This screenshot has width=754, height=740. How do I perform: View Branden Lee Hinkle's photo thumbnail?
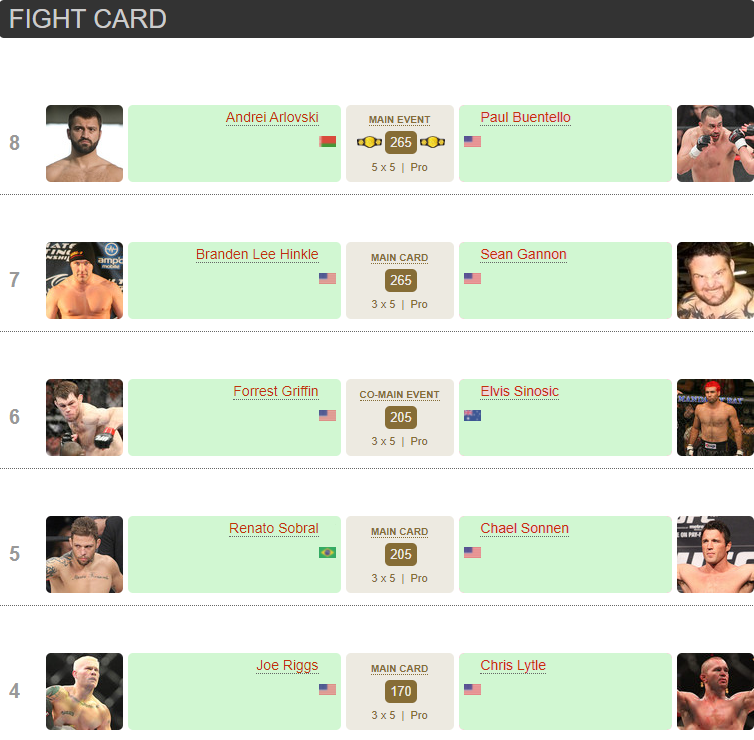click(x=84, y=280)
